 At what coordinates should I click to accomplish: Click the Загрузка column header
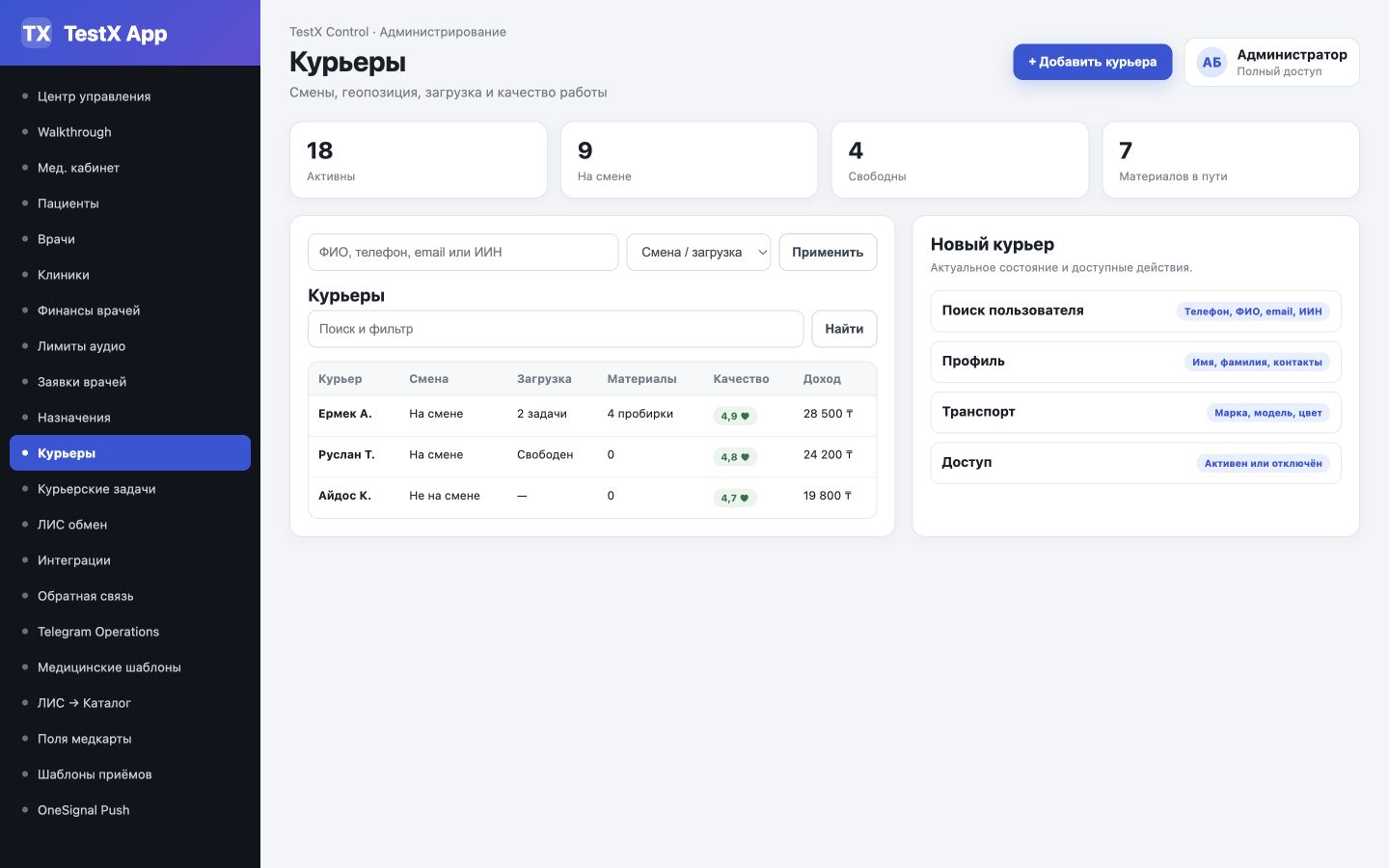coord(544,379)
